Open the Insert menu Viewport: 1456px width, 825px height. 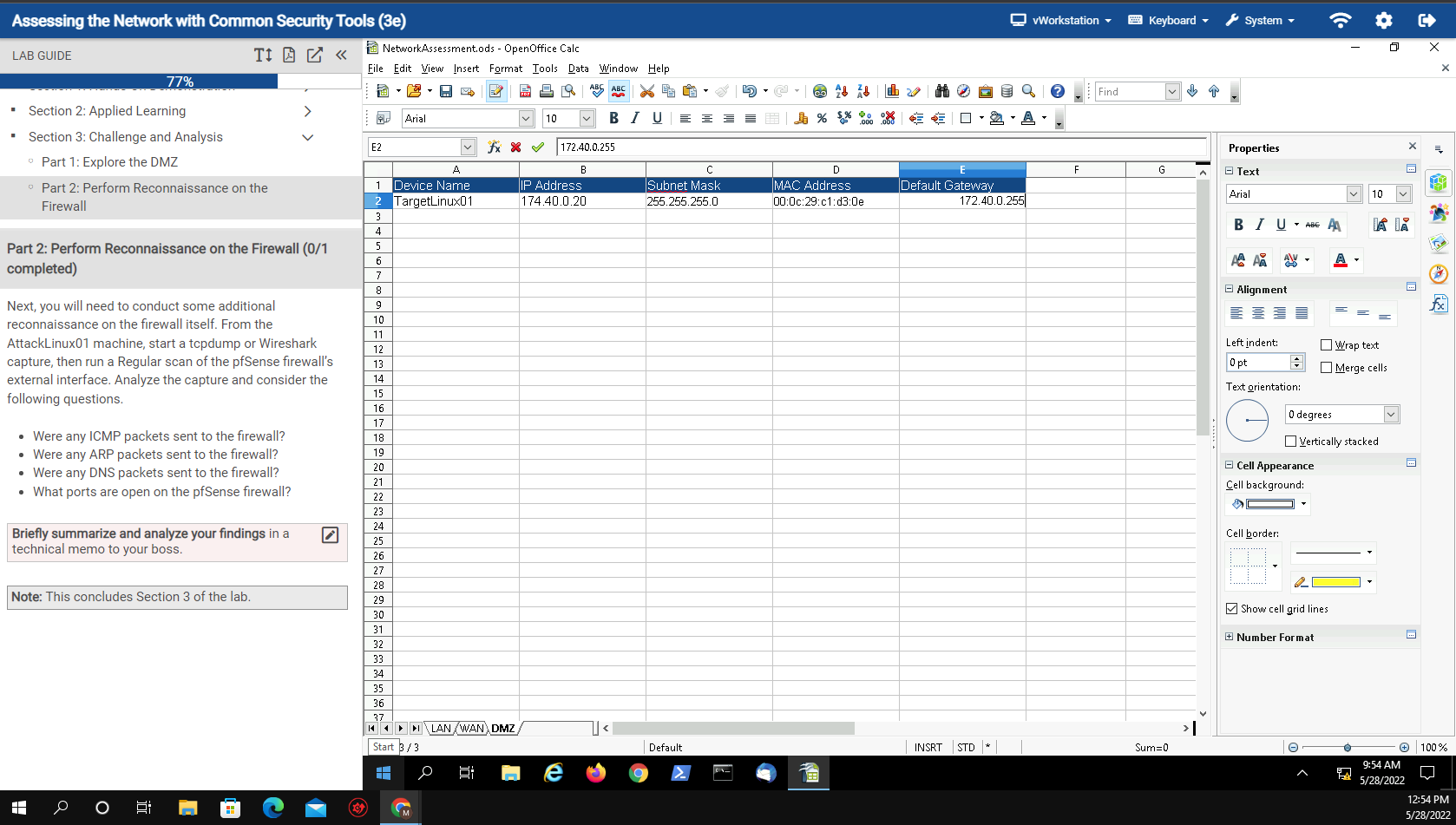click(x=466, y=69)
